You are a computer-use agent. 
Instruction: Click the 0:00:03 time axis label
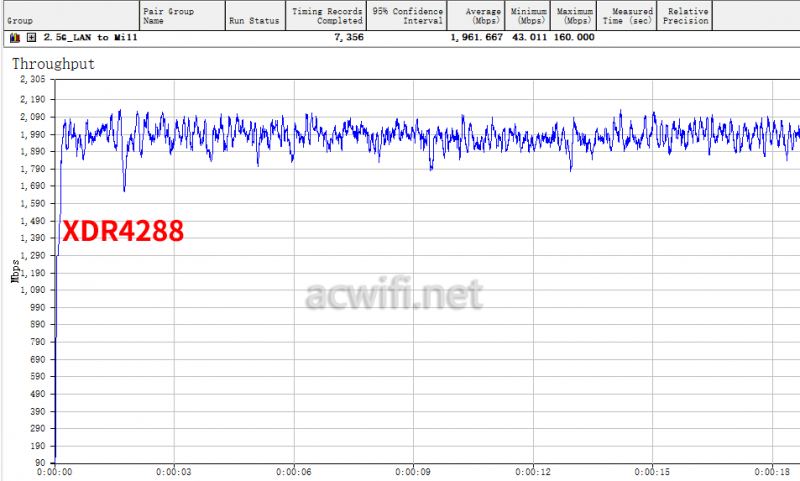(x=174, y=472)
